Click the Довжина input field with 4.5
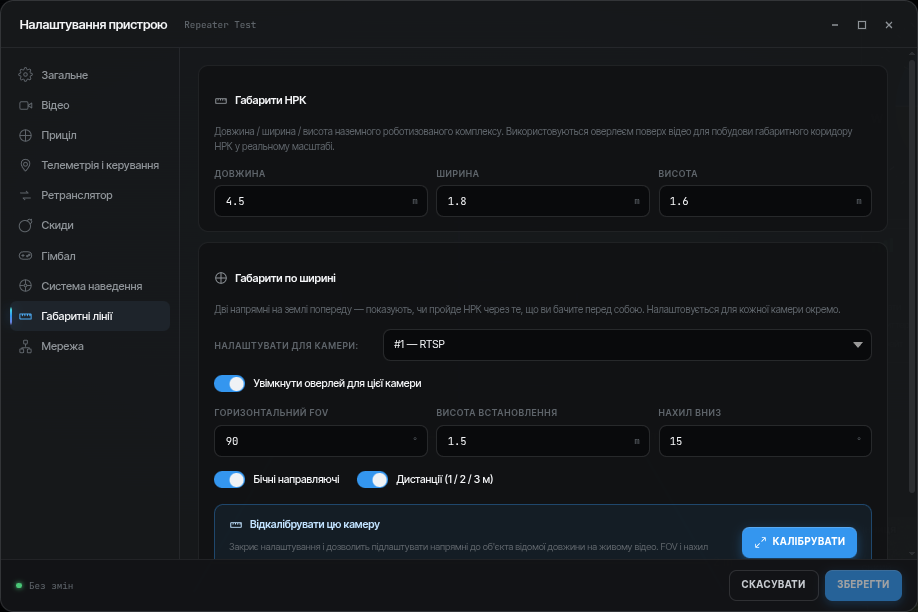The image size is (918, 612). (321, 201)
